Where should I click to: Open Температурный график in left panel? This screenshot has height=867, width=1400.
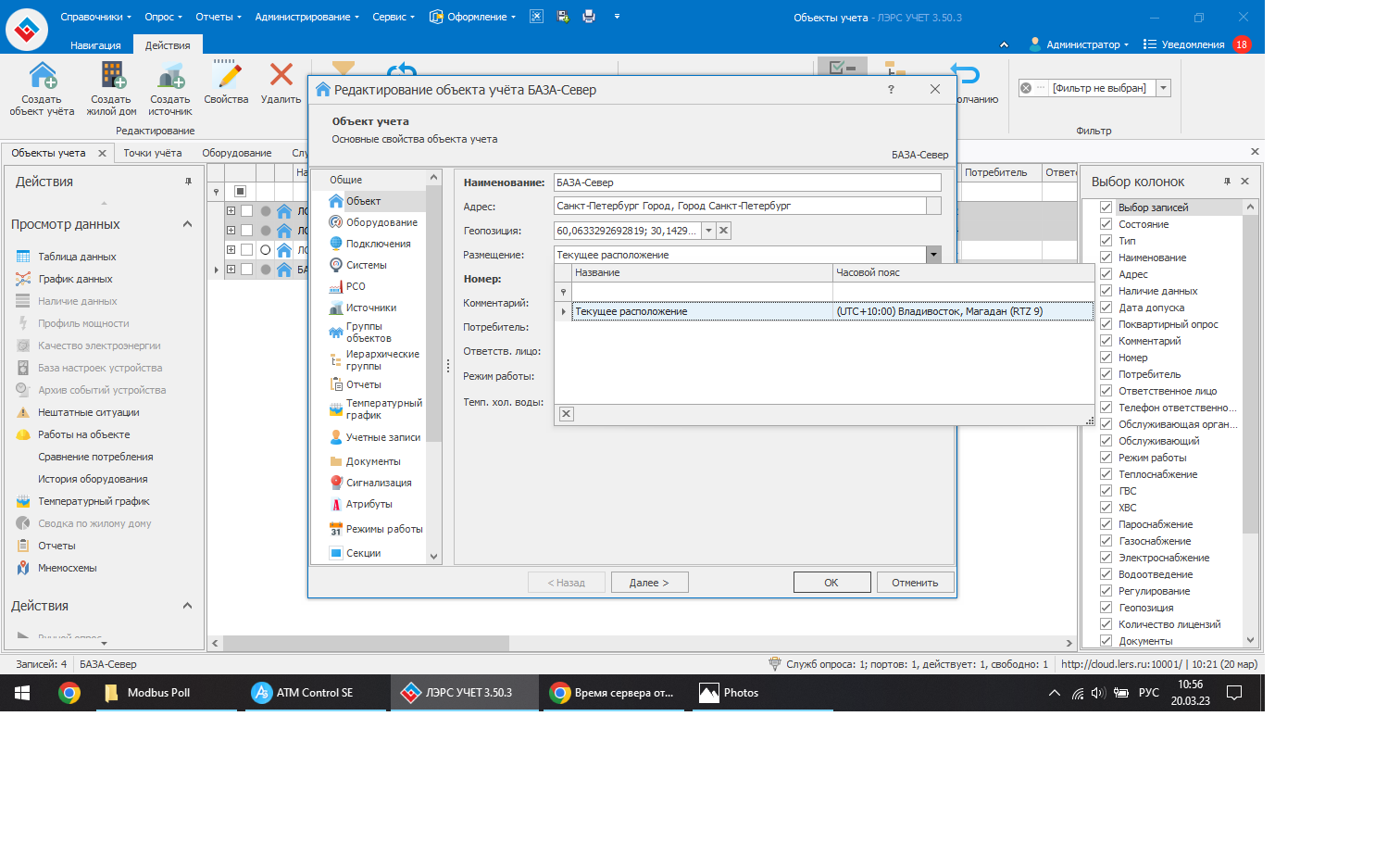pos(94,501)
